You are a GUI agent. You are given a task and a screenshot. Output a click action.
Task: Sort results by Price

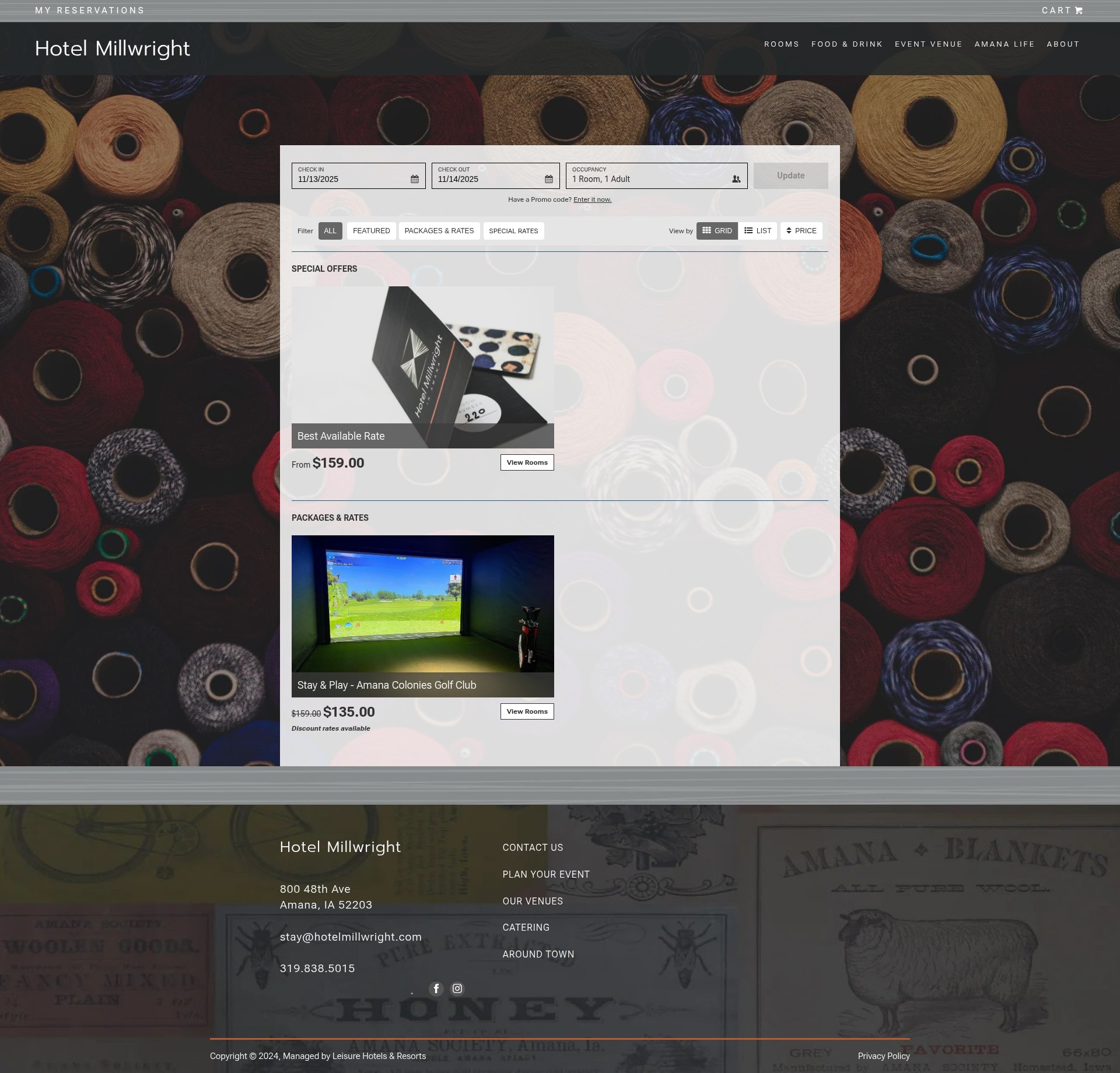(801, 231)
